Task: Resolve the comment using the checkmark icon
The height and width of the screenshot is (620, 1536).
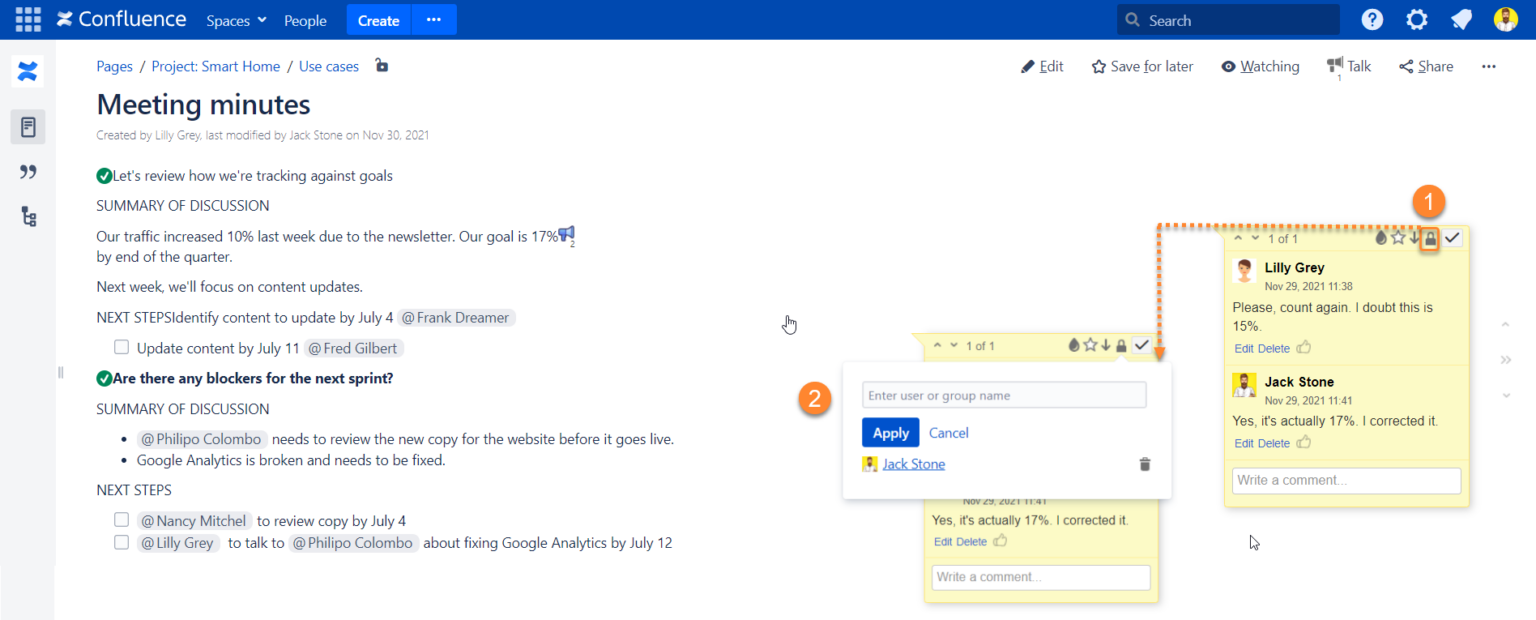Action: [x=1452, y=238]
